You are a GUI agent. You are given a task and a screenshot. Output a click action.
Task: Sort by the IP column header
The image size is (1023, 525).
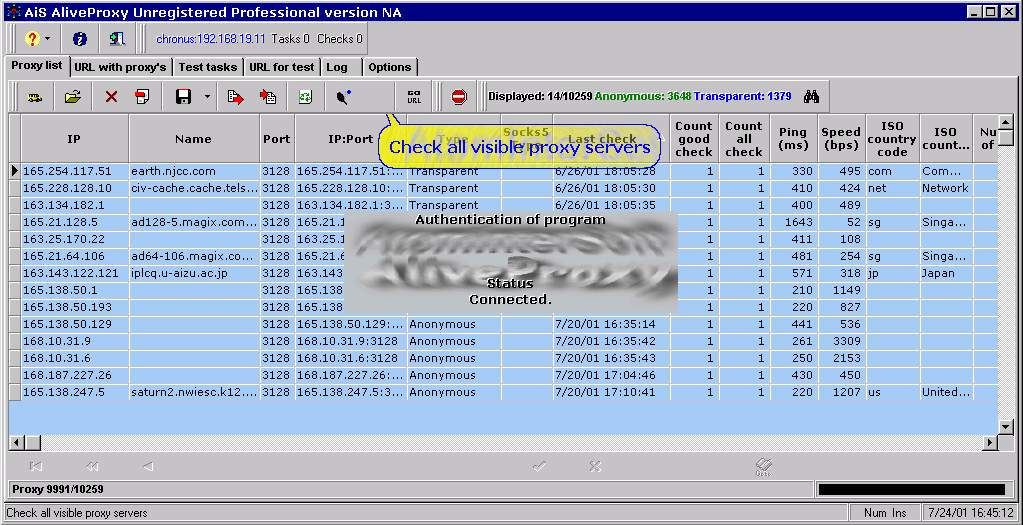tap(74, 139)
